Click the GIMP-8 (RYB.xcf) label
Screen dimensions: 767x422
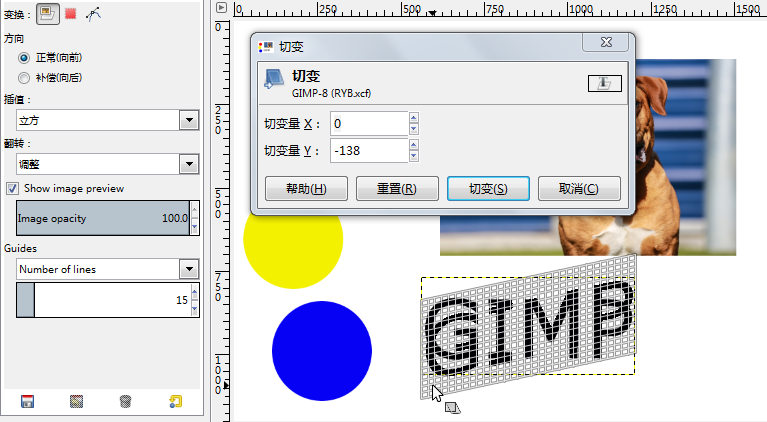click(331, 93)
